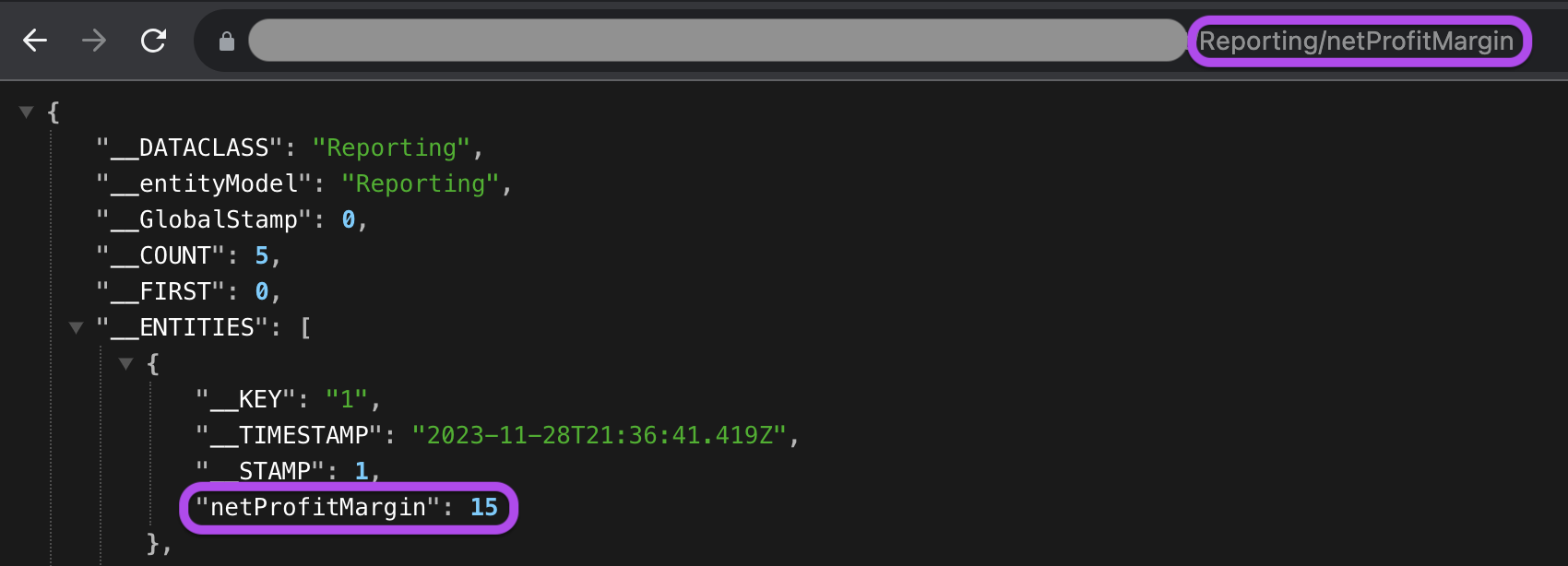Click the Reporting/netProfitMargin URL text
This screenshot has height=566, width=1568.
(x=1356, y=41)
